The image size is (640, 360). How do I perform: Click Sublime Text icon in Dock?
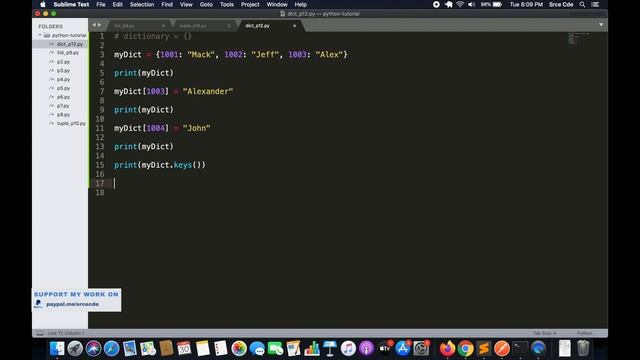[x=484, y=349]
